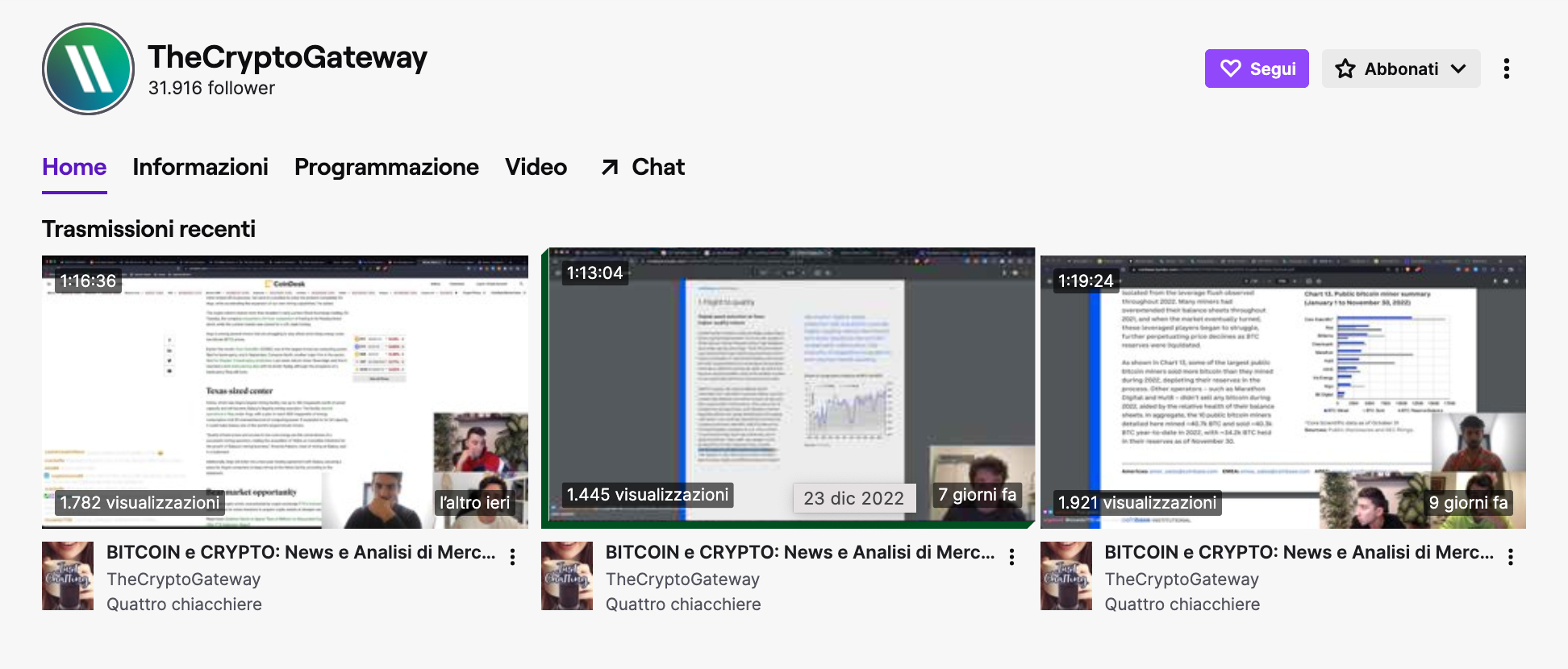Click the heart icon in Segui button
Screen dimensions: 1568x669
[1230, 69]
